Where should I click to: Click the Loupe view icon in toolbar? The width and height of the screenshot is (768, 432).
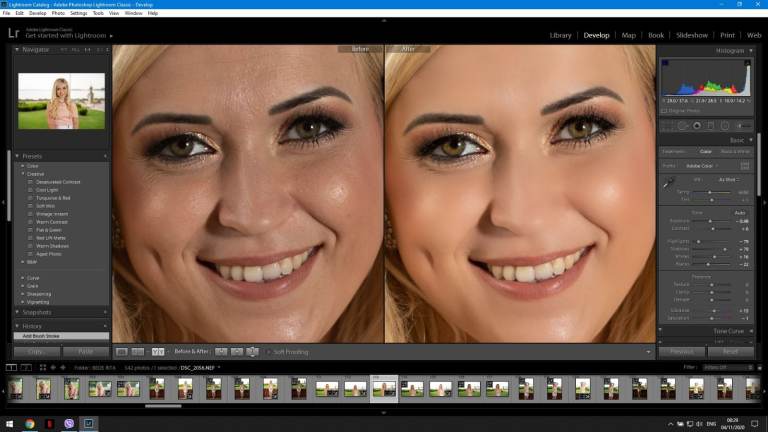tap(122, 352)
